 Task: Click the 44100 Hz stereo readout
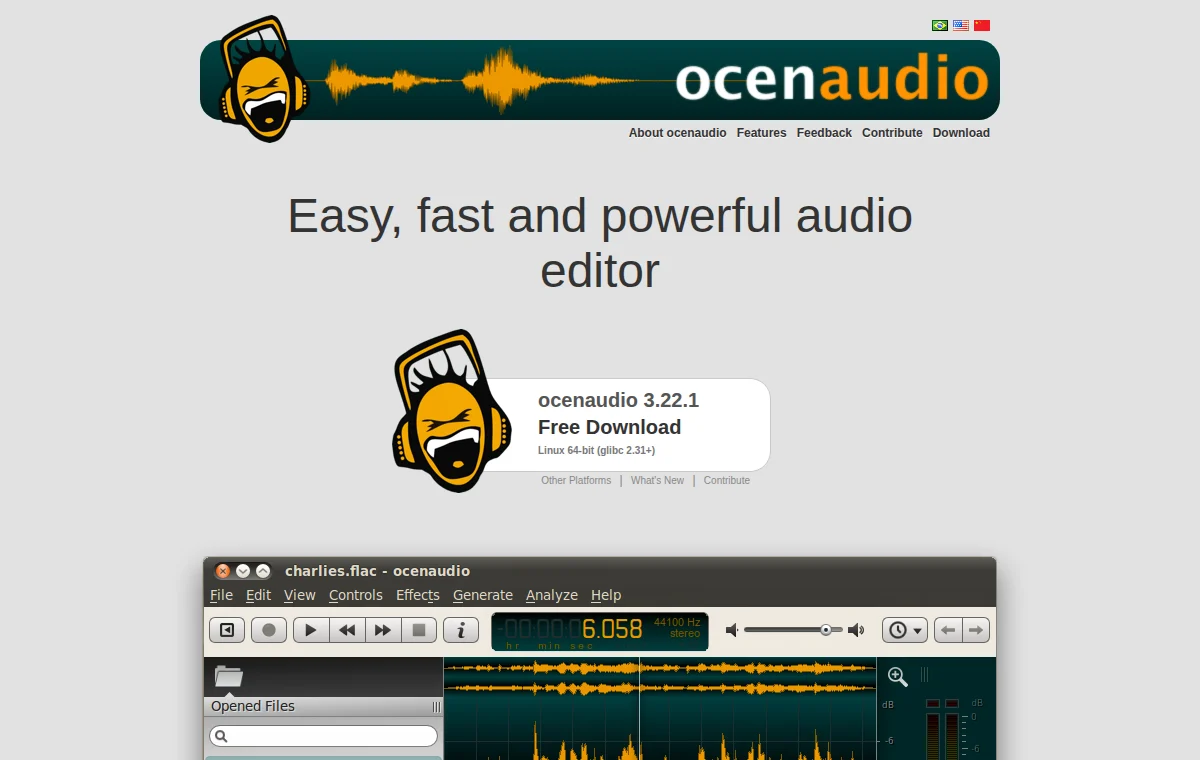(x=678, y=628)
